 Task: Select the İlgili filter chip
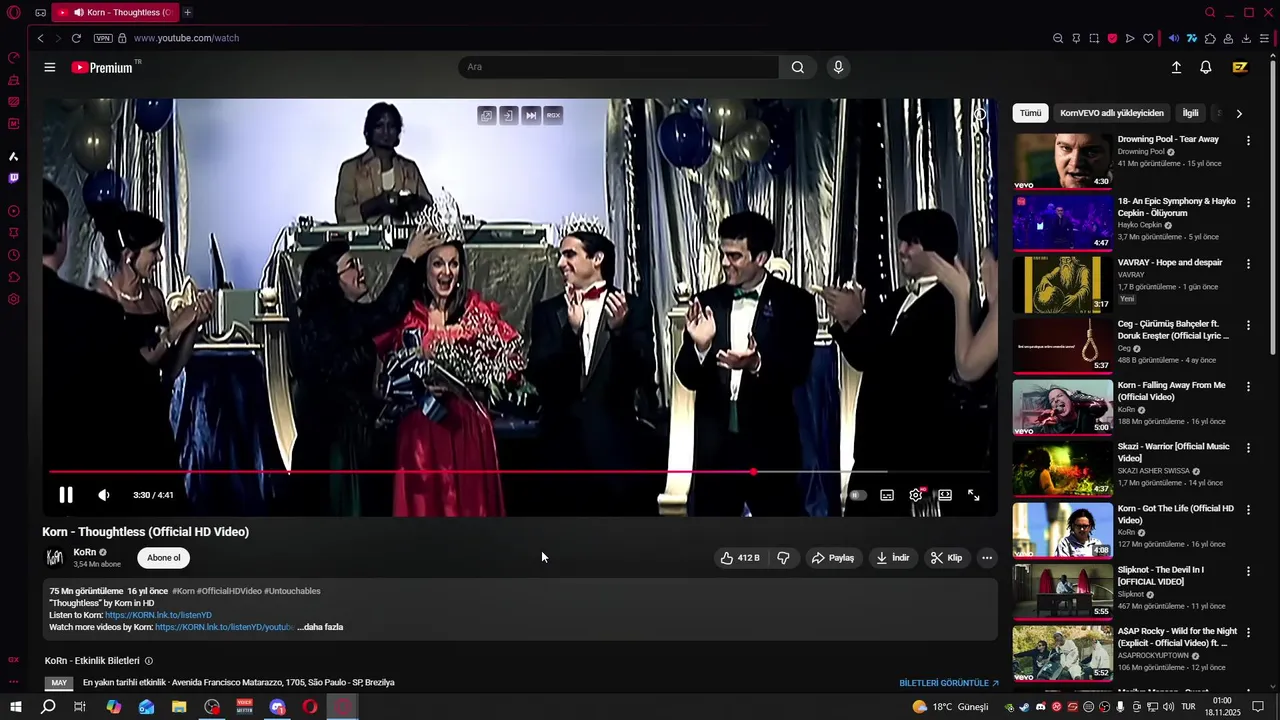point(1190,113)
